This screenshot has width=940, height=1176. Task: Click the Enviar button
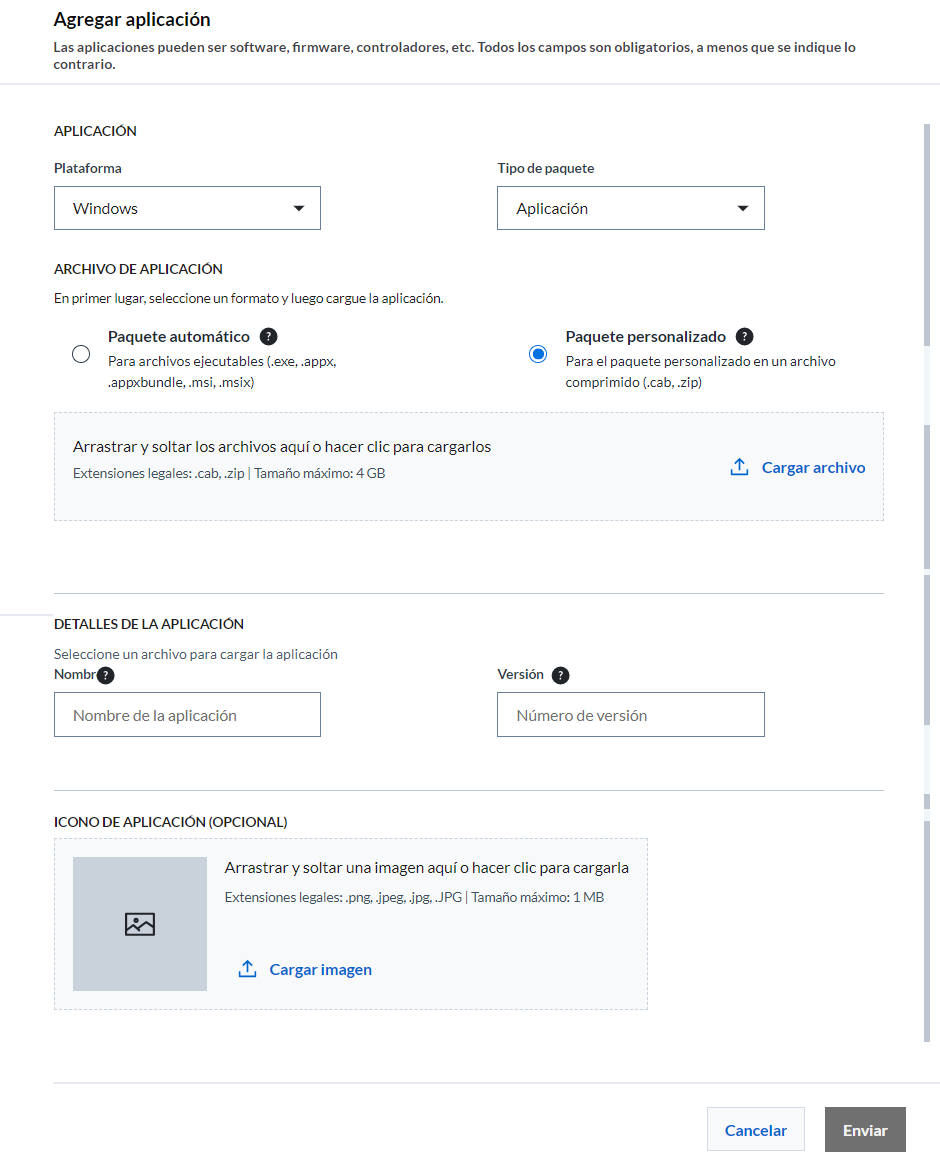865,1130
